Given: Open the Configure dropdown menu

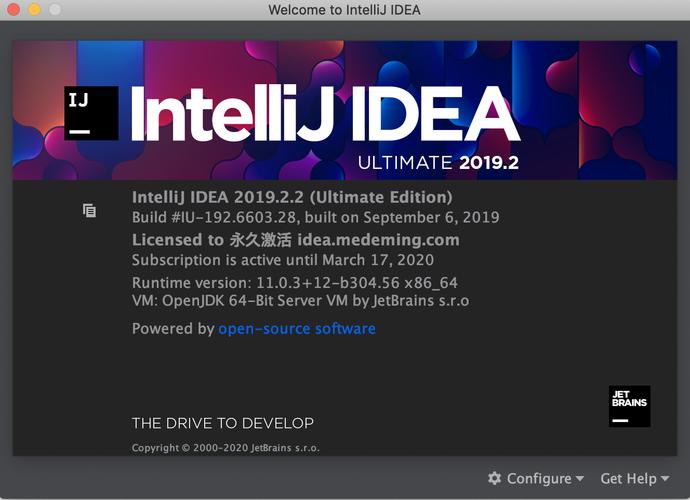Looking at the screenshot, I should [536, 478].
